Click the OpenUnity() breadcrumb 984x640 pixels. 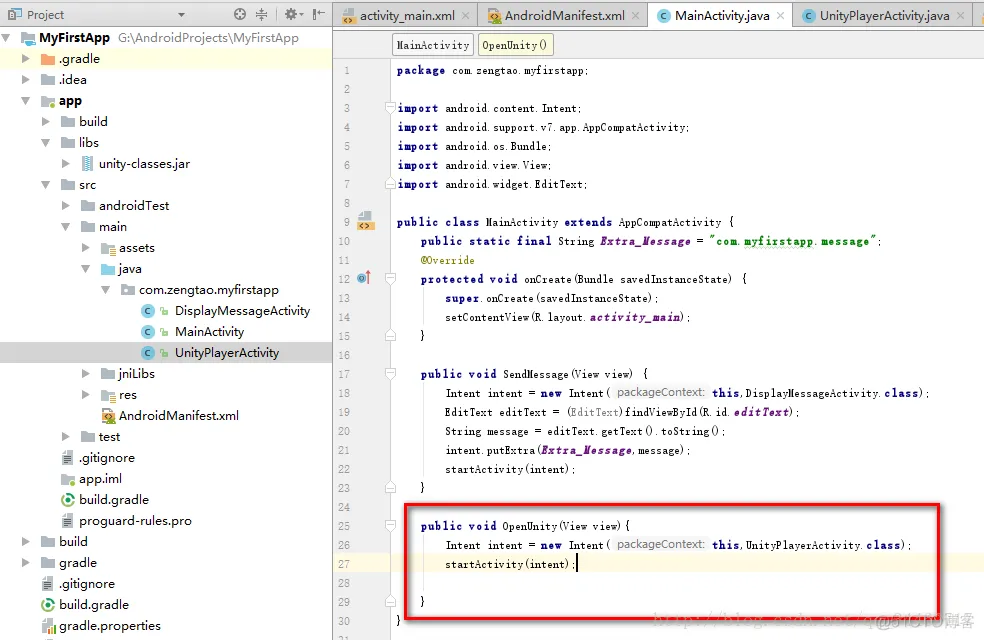tap(515, 45)
